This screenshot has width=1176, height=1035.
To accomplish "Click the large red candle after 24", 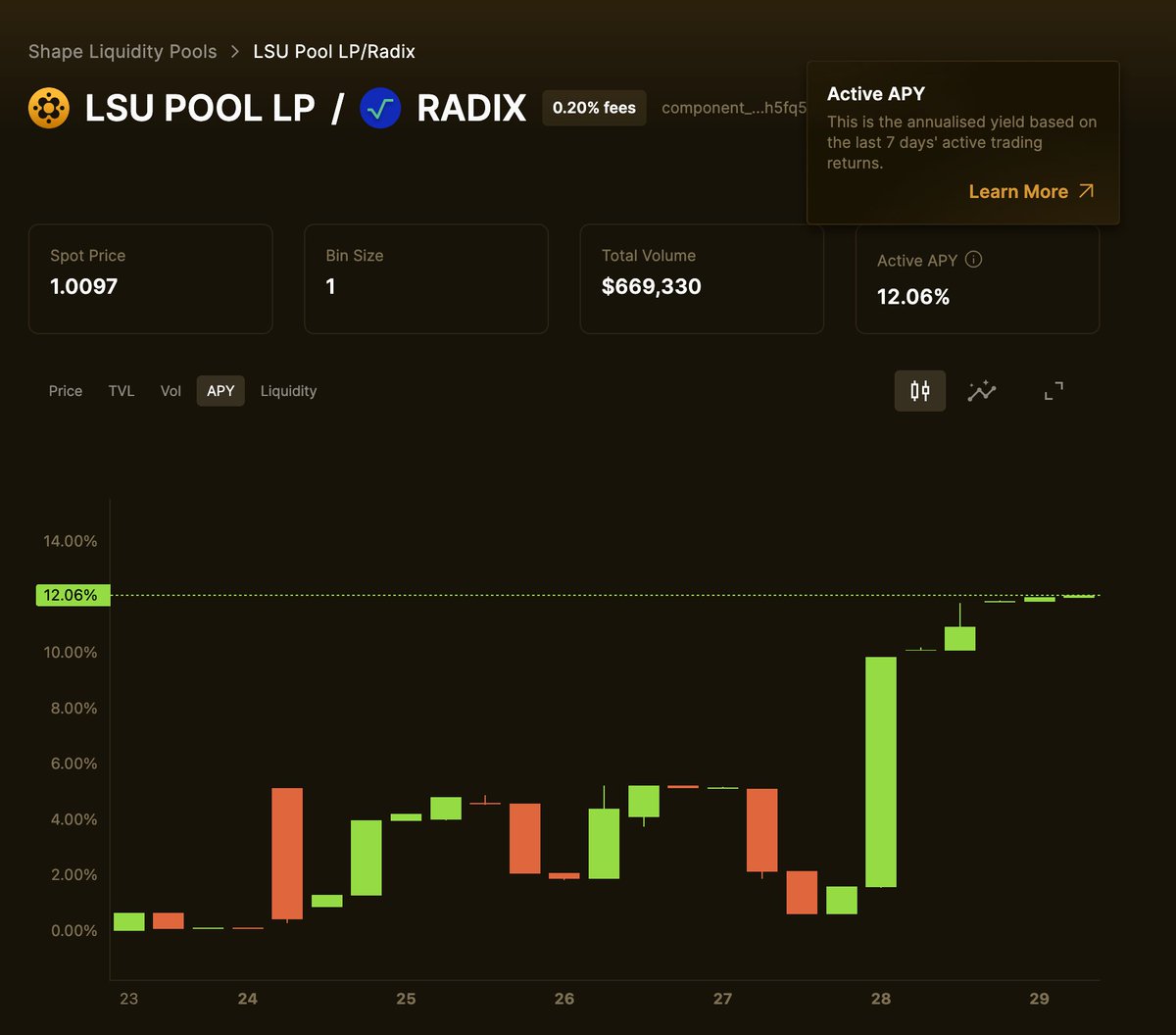I will pos(287,854).
